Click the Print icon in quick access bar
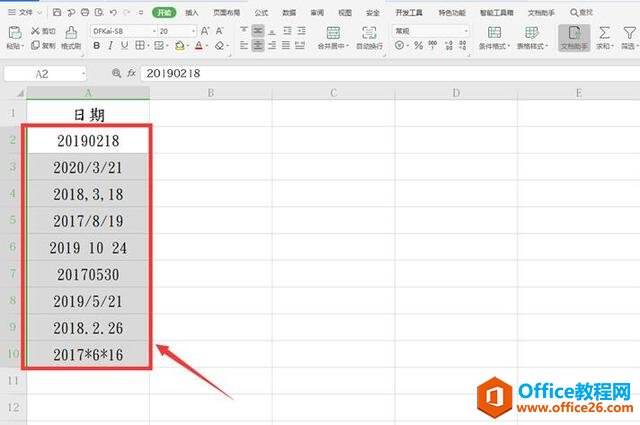640x425 pixels. click(85, 13)
